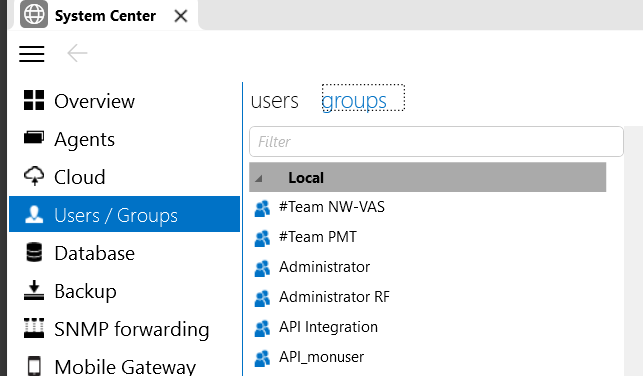This screenshot has height=376, width=643.
Task: Click the SNMP forwarding icon
Action: point(34,328)
